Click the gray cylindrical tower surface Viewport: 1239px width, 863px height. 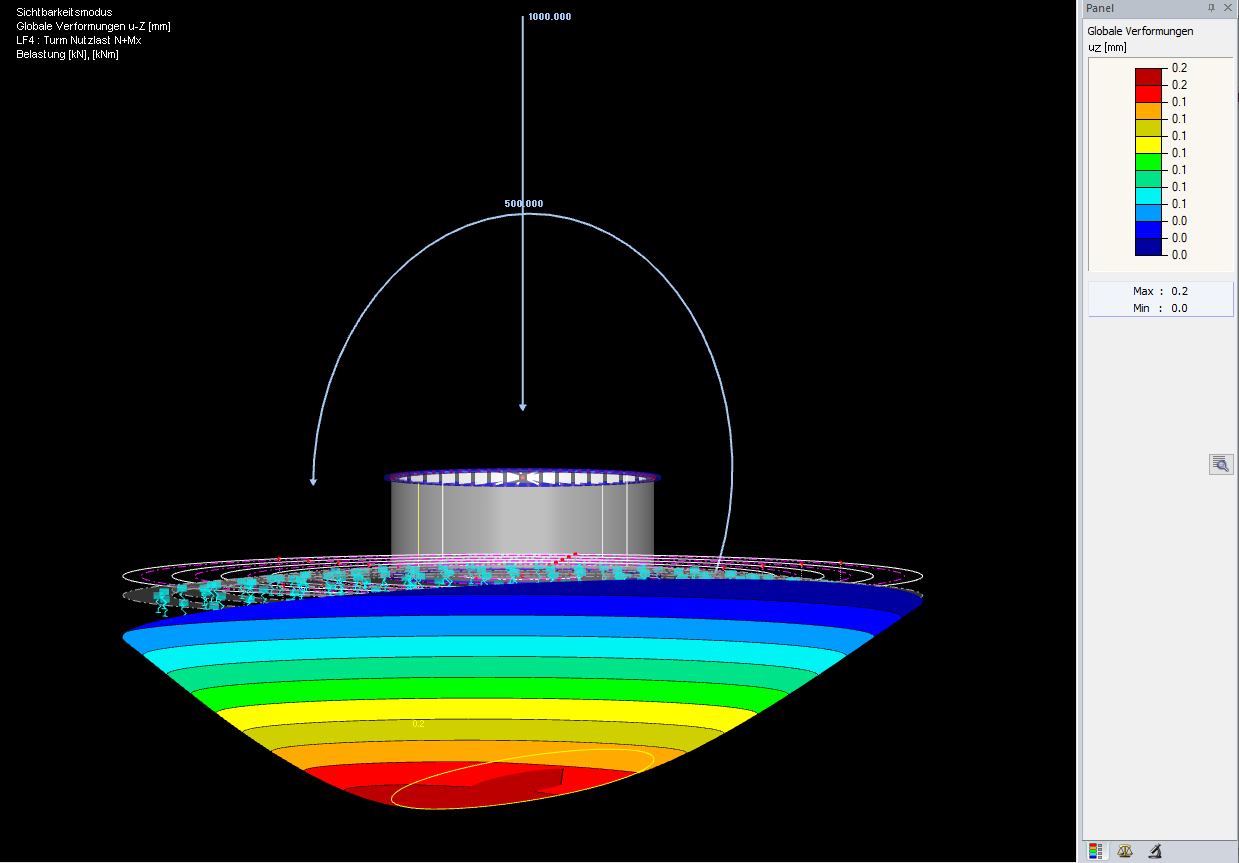[x=522, y=520]
